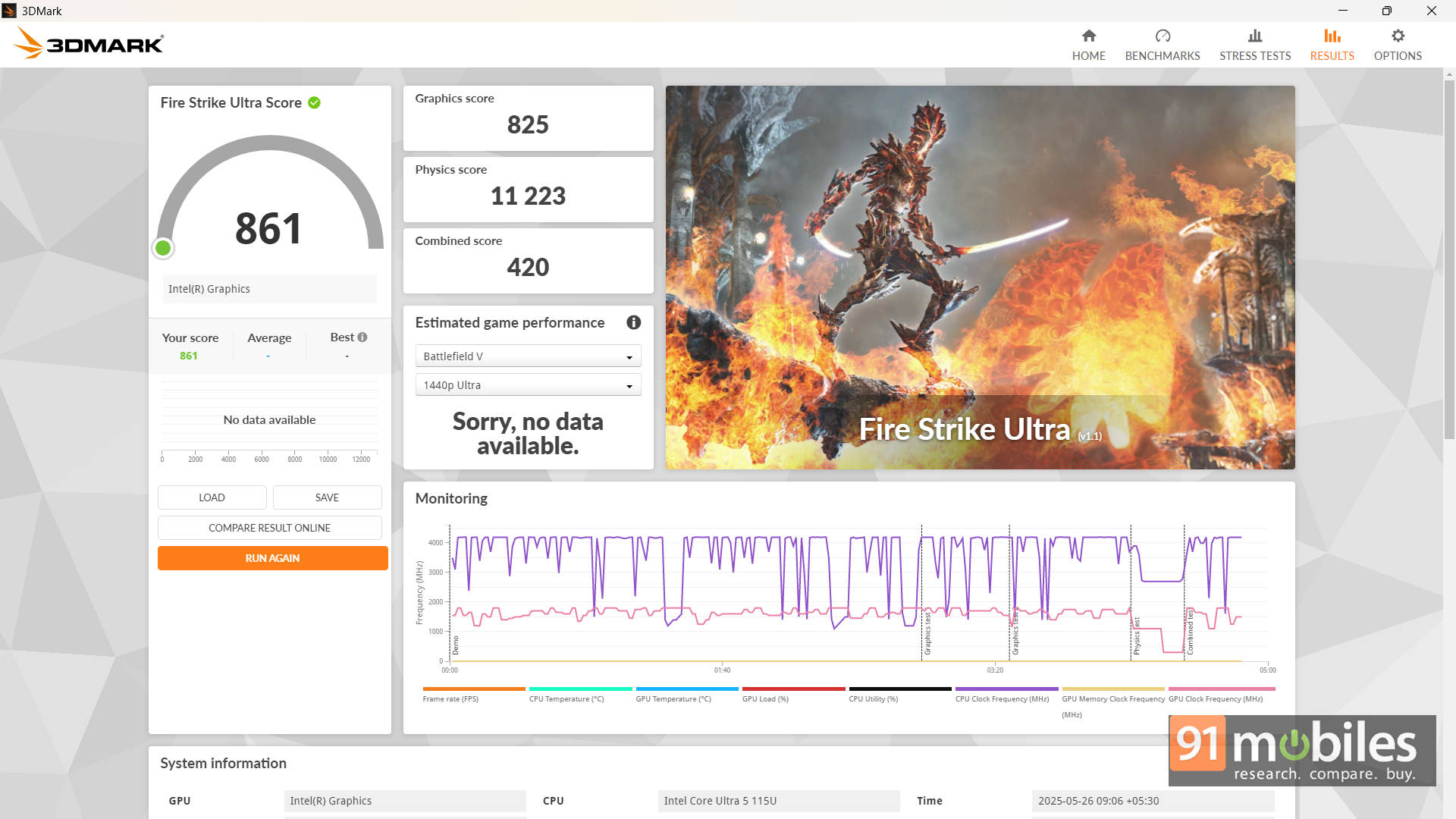Toggle Frame rate (FPS) legend swatch
This screenshot has height=819, width=1456.
474,689
